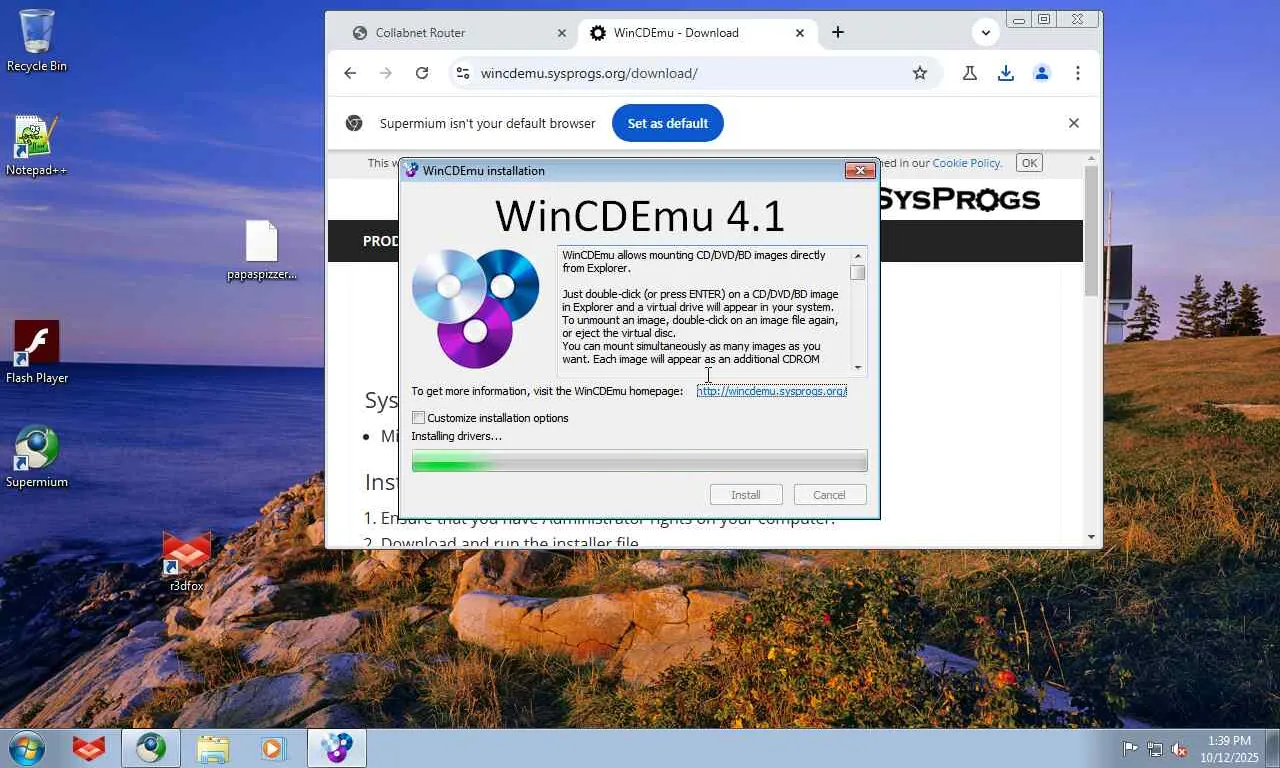
Task: Click the web page scroll-down arrow
Action: point(1092,537)
